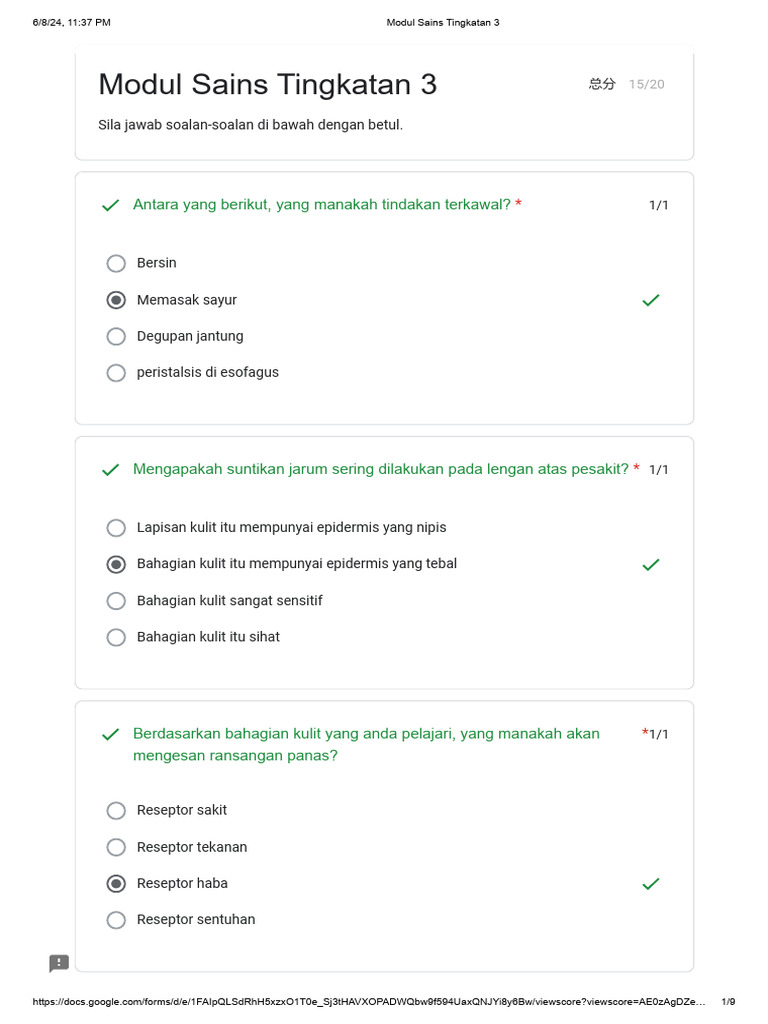Select the Reseptor sakit option
Image resolution: width=768 pixels, height=1024 pixels.
click(116, 810)
